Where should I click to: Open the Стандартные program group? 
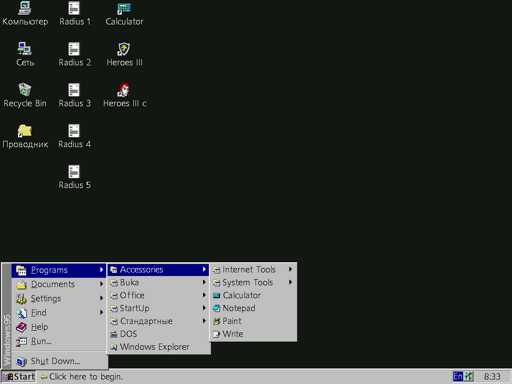point(158,321)
